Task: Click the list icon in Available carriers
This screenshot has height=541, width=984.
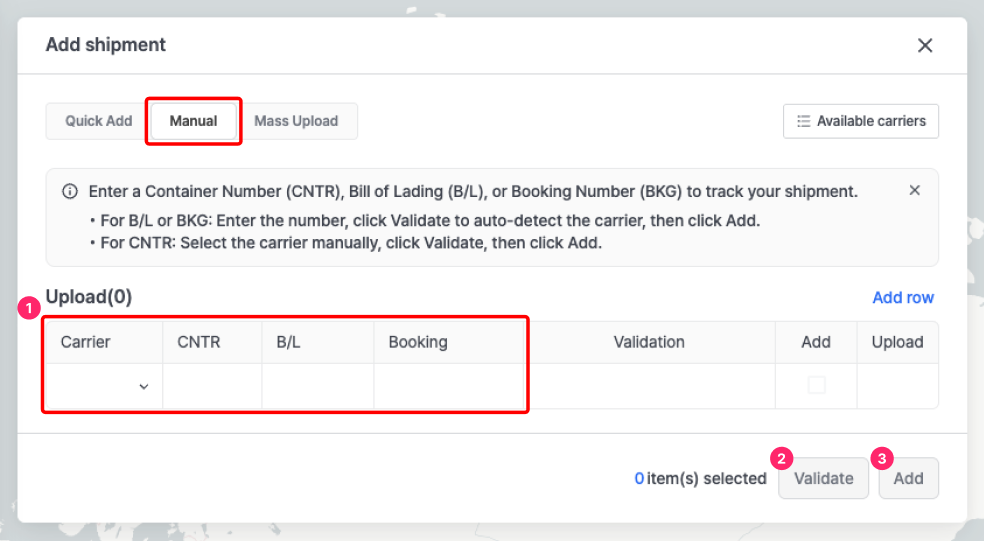Action: pyautogui.click(x=803, y=121)
